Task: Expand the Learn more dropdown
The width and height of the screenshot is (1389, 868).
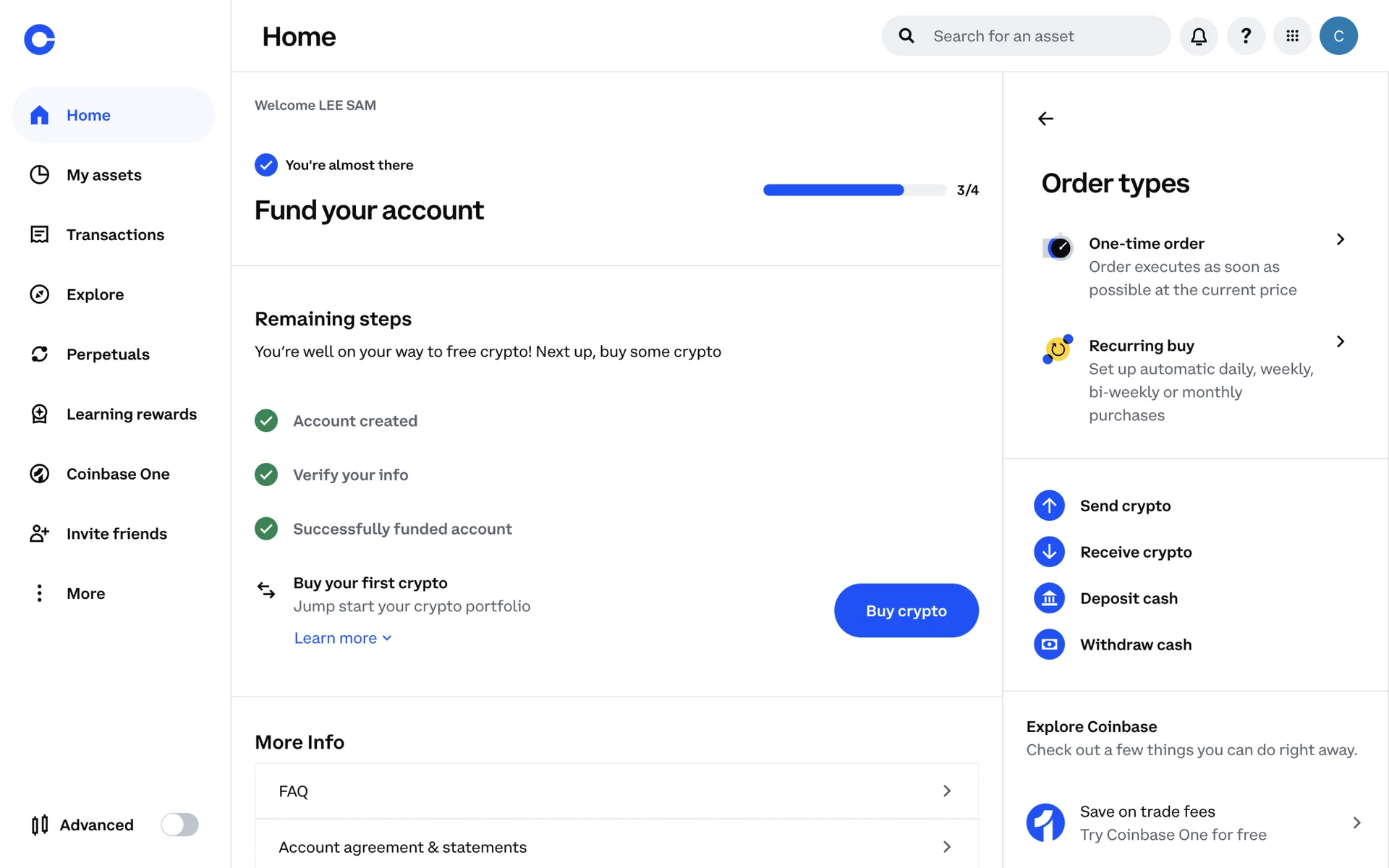Action: 342,638
